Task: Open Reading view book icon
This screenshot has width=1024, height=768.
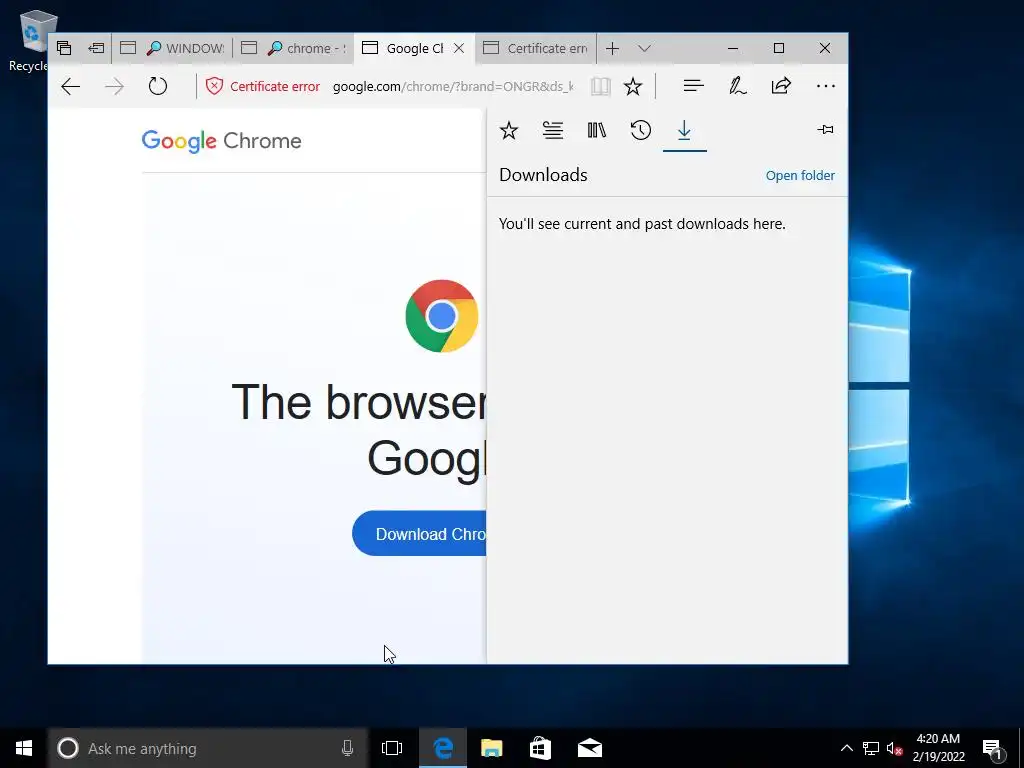Action: (x=600, y=86)
